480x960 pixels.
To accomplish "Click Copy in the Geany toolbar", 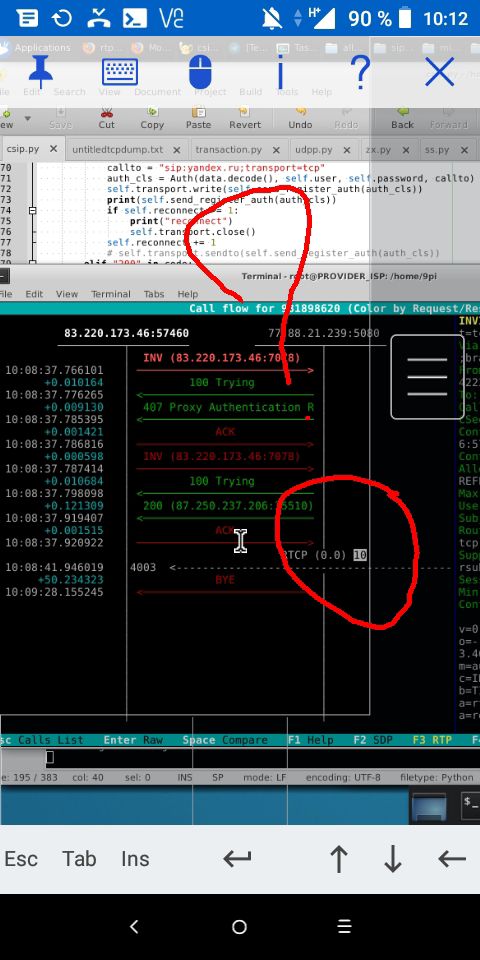I will [x=152, y=118].
